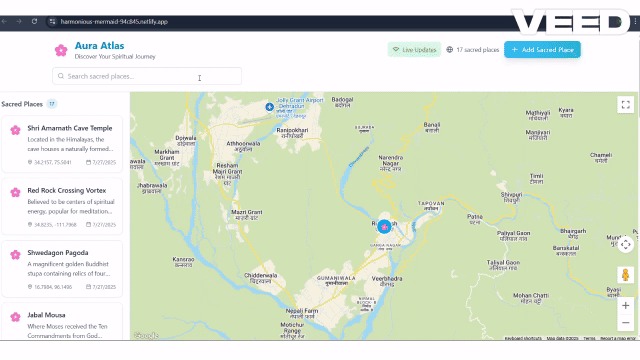
Task: Zoom in the map with plus button
Action: 625,305
